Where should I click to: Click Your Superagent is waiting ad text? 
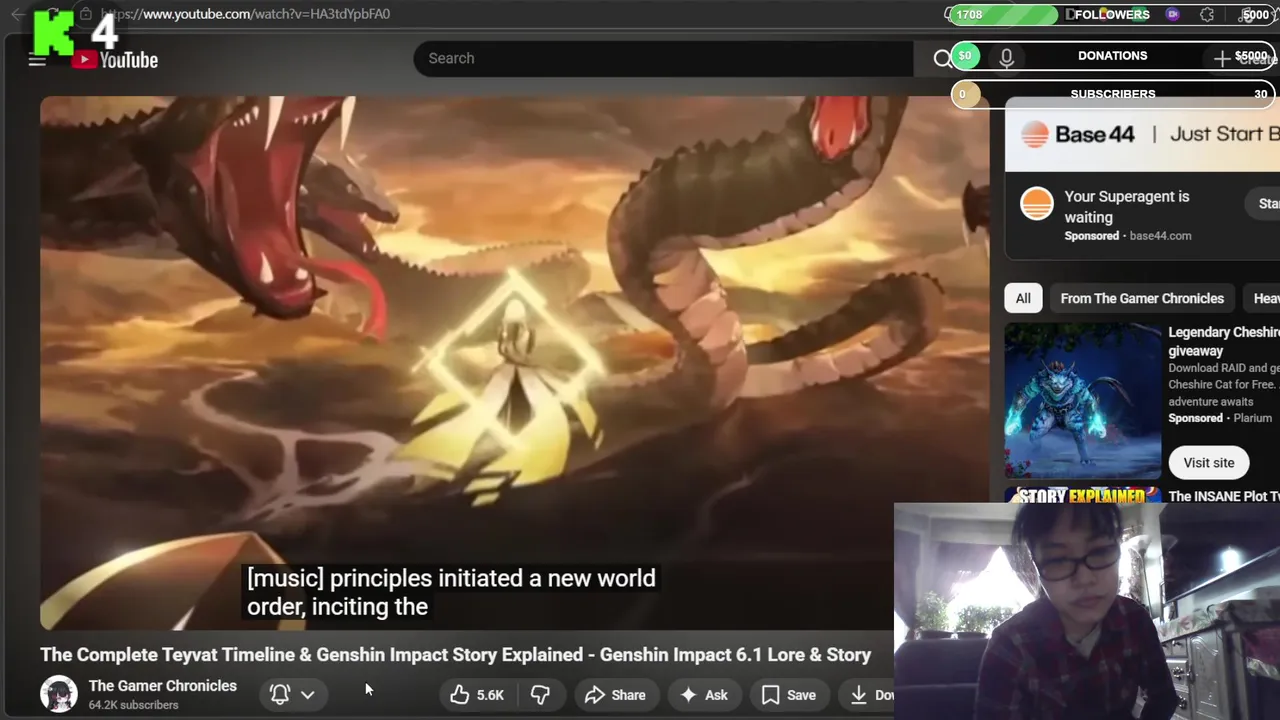click(1127, 207)
